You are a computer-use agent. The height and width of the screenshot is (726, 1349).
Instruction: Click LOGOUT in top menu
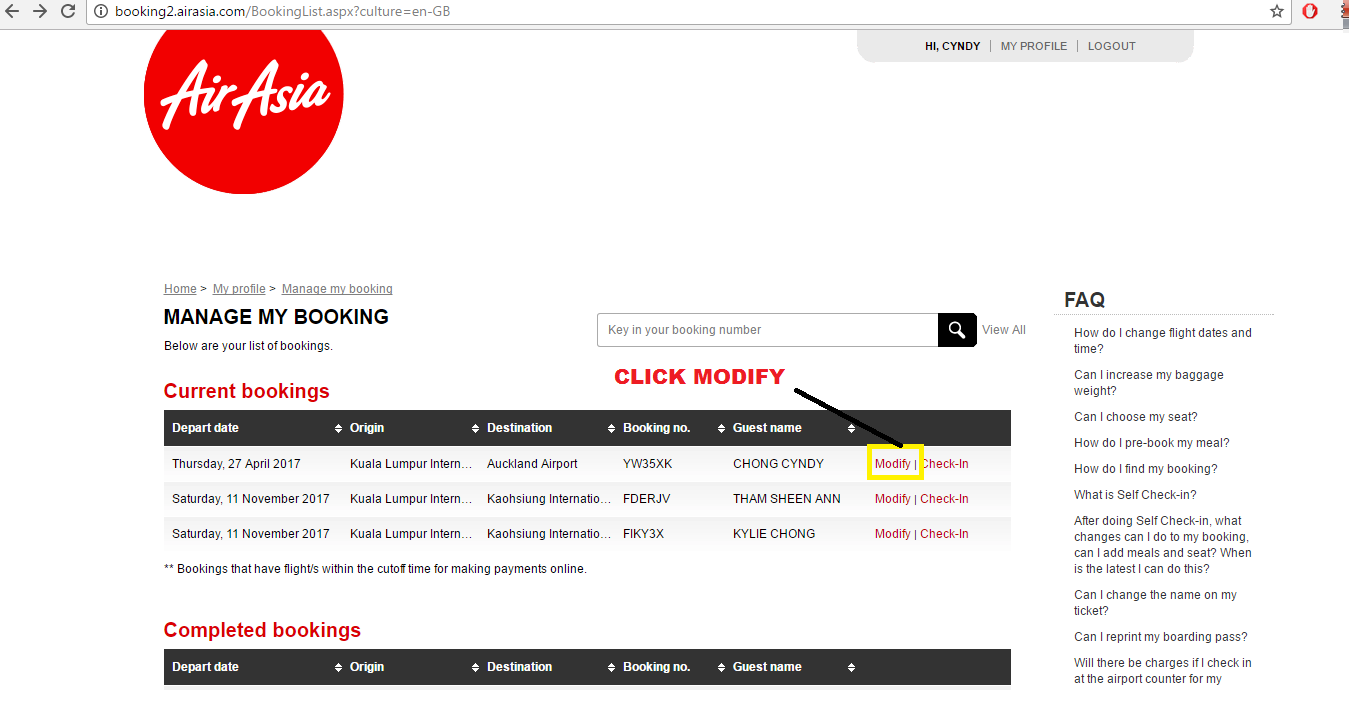pos(1111,46)
